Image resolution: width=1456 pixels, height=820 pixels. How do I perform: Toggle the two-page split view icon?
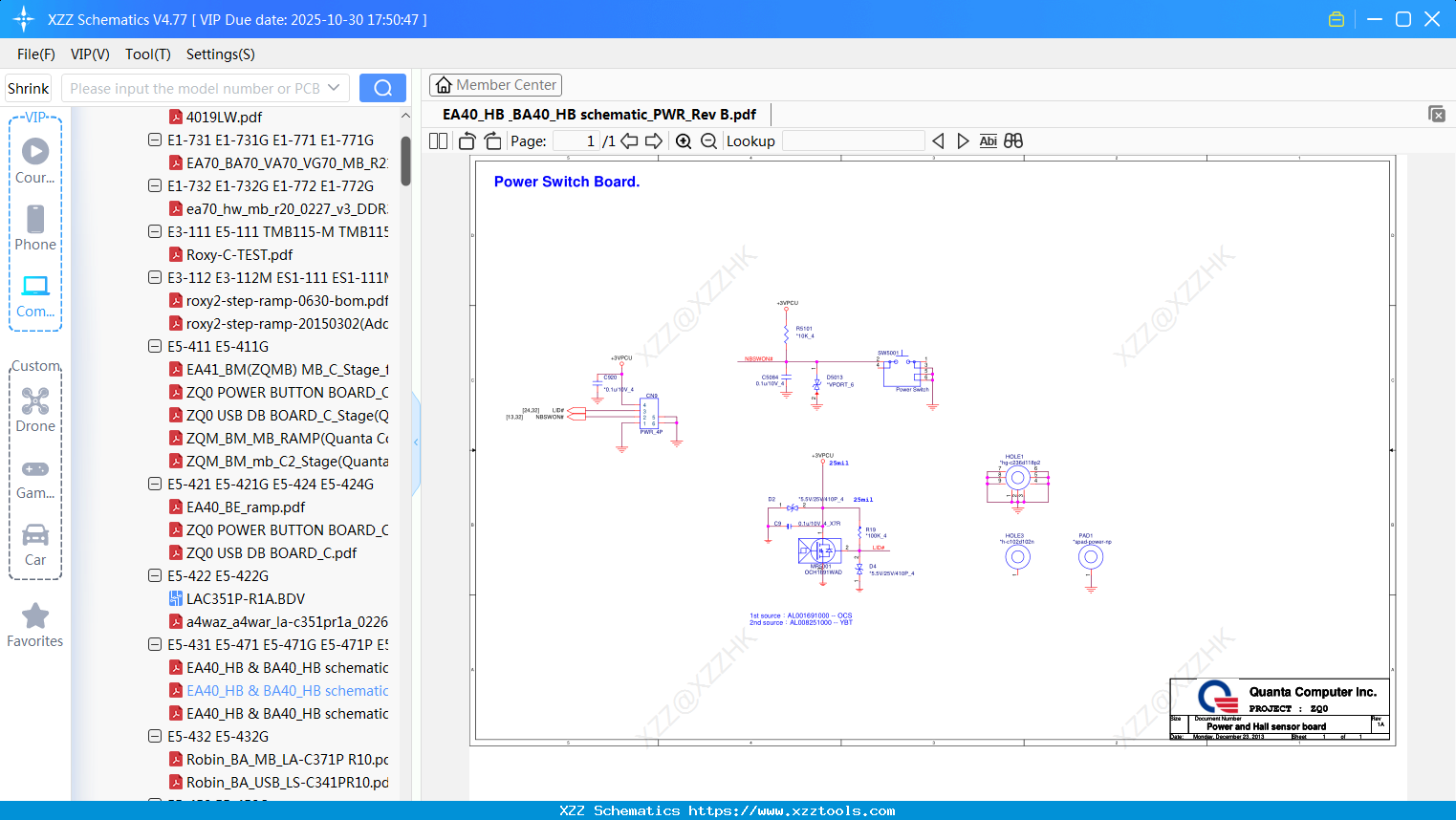pyautogui.click(x=439, y=141)
